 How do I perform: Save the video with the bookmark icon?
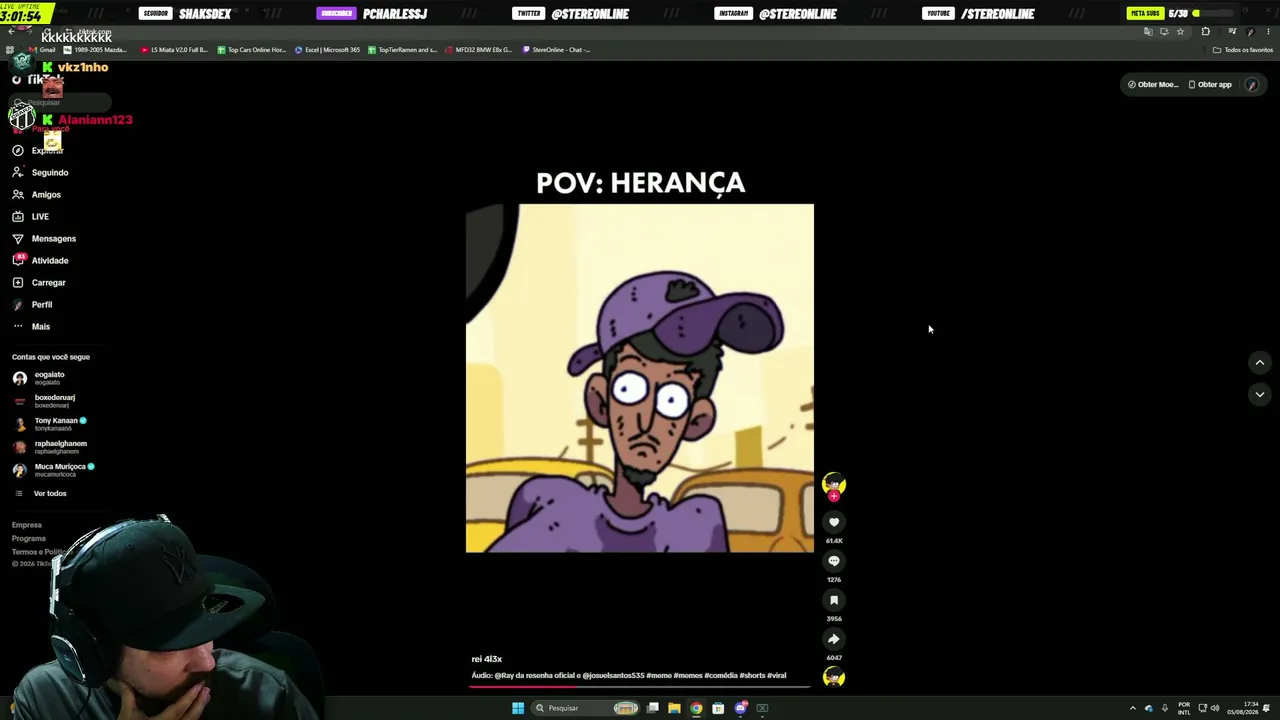point(834,600)
